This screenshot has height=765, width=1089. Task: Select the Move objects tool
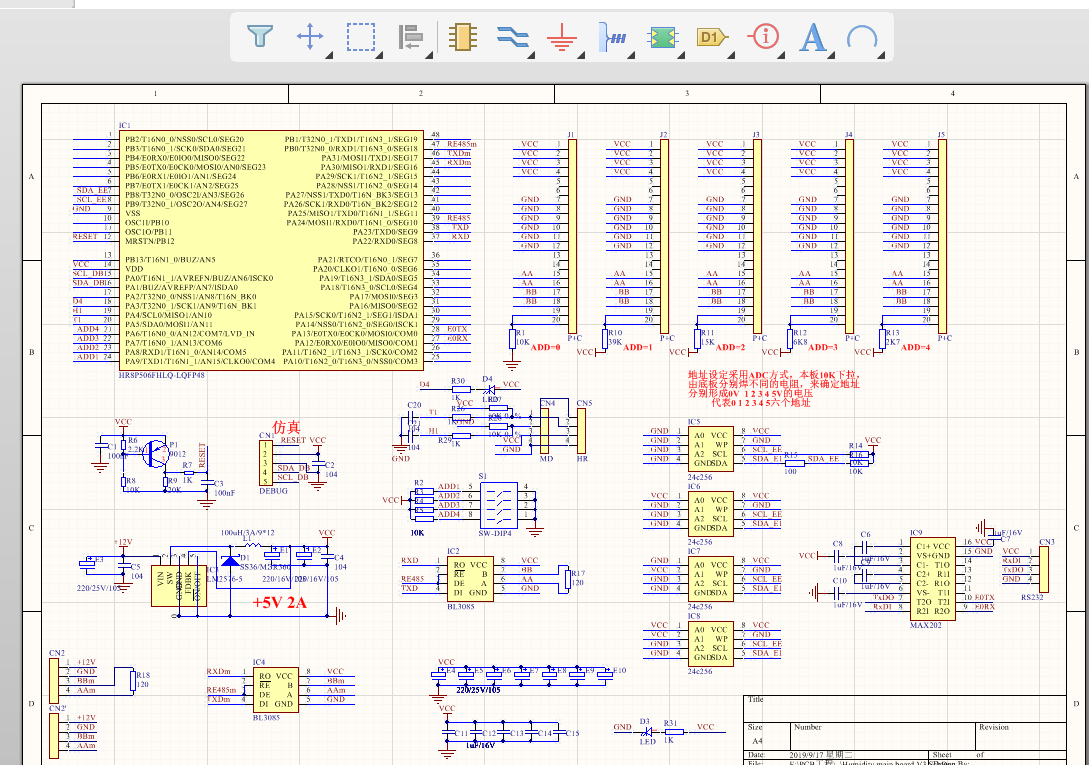(x=311, y=38)
